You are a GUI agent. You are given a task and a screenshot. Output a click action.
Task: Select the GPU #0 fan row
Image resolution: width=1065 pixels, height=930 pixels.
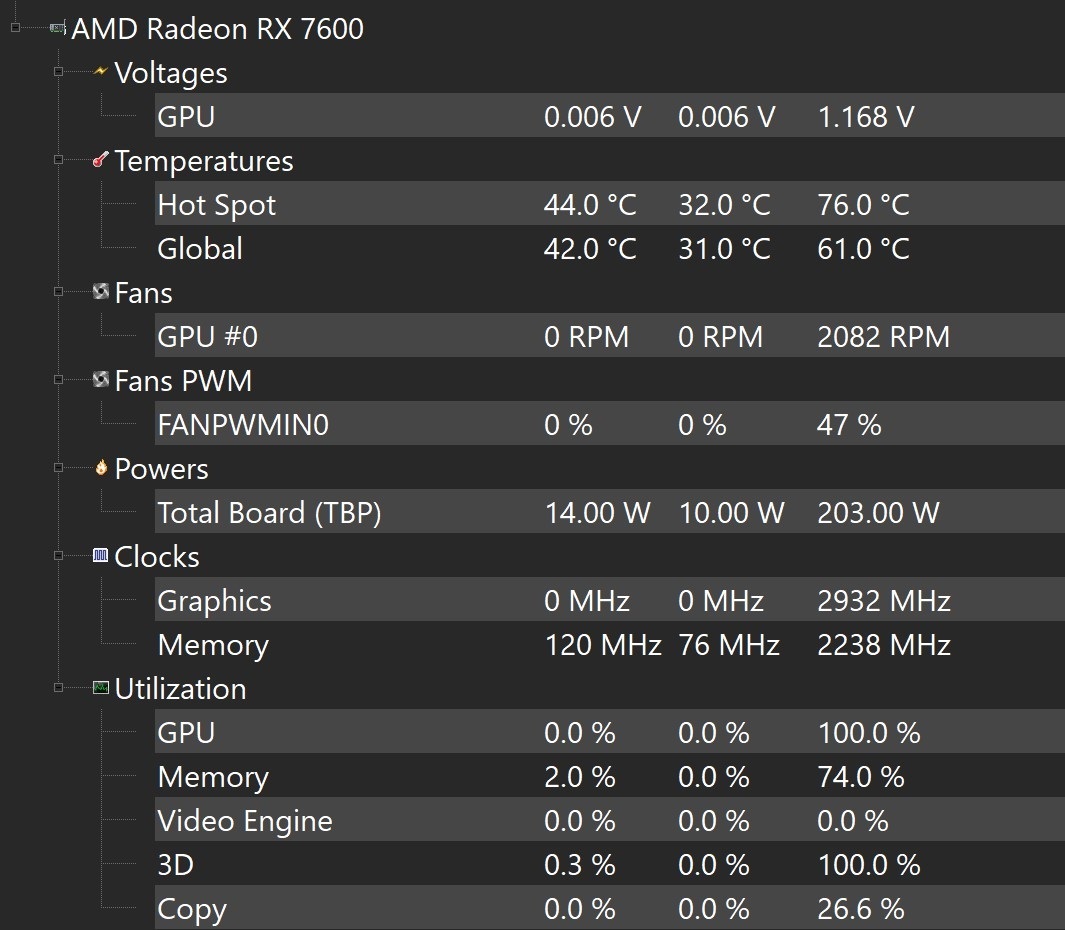[x=207, y=337]
